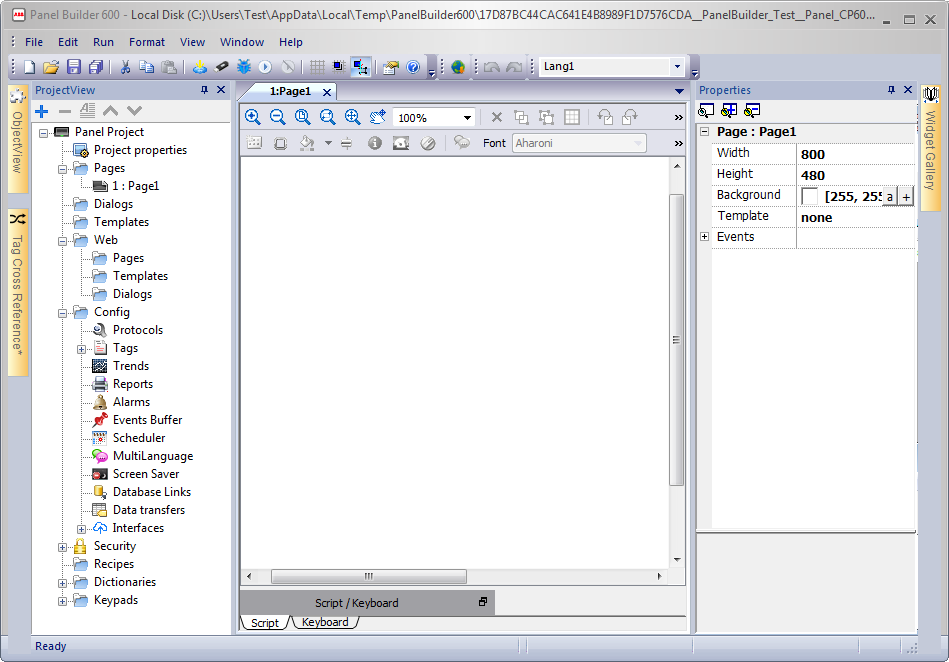
Task: Open the Alarms editor in project tree
Action: tap(131, 402)
